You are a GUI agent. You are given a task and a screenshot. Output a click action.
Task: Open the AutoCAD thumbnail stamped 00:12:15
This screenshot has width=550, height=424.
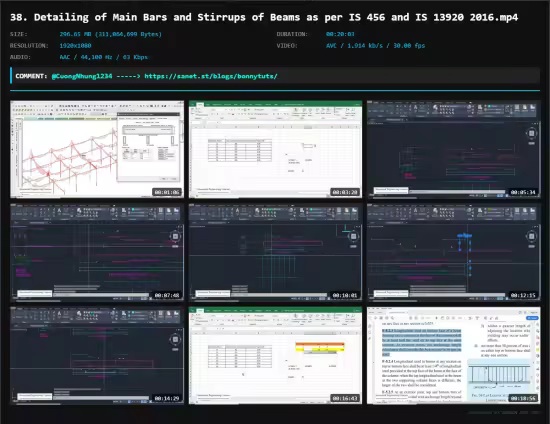[x=454, y=252]
